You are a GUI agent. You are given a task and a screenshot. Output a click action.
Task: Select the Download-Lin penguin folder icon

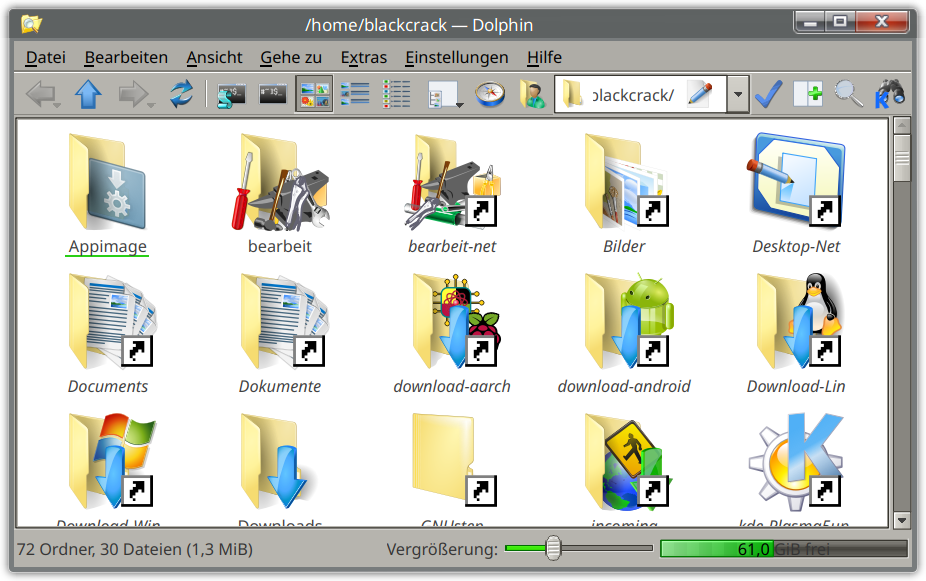800,321
